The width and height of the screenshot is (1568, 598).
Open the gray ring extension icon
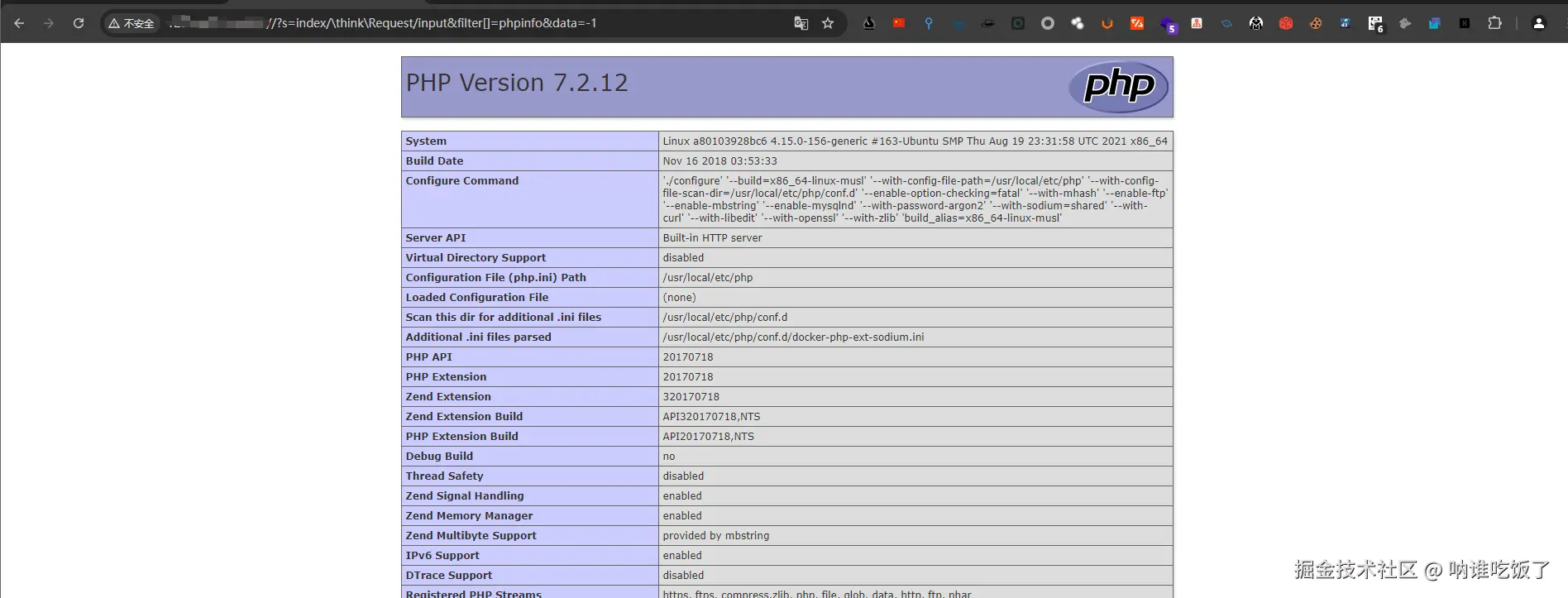1048,23
